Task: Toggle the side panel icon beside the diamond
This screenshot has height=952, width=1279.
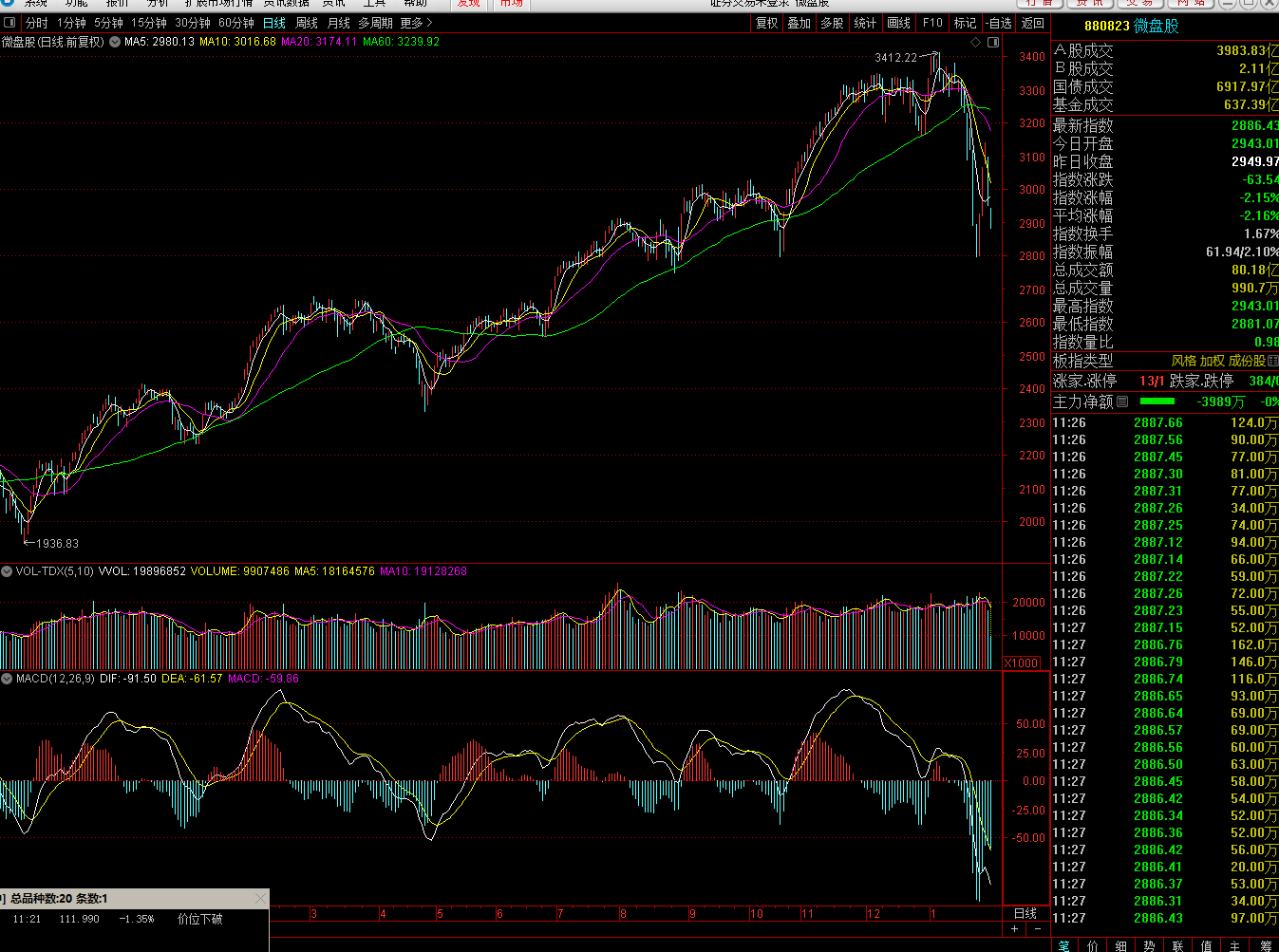Action: [x=993, y=42]
